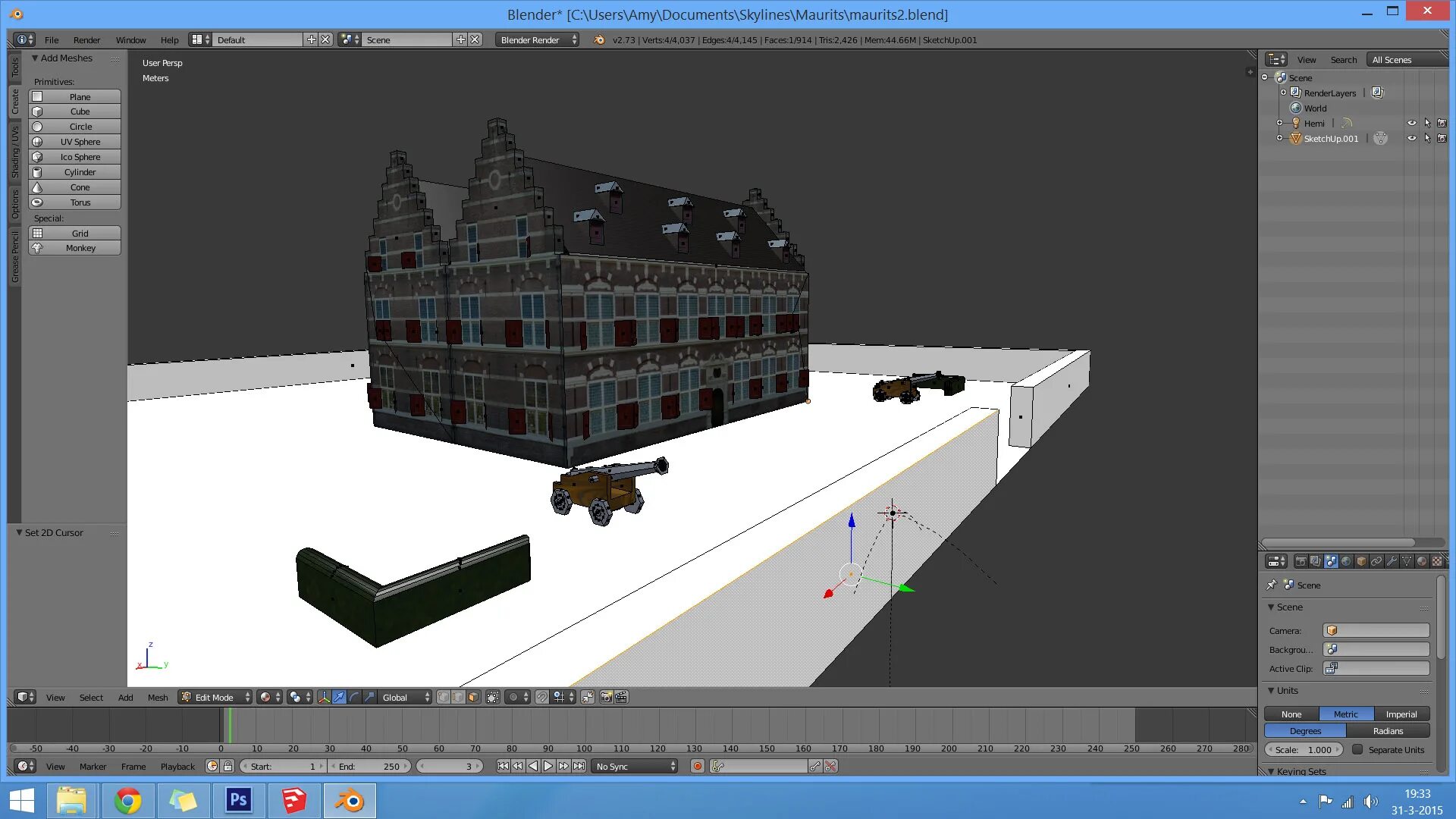Enable the Separate Units checkbox

pyautogui.click(x=1357, y=749)
